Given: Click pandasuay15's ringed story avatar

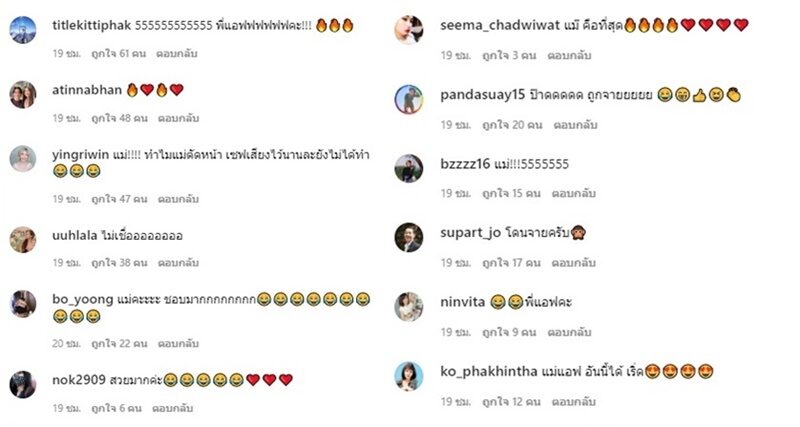Looking at the screenshot, I should (x=409, y=99).
